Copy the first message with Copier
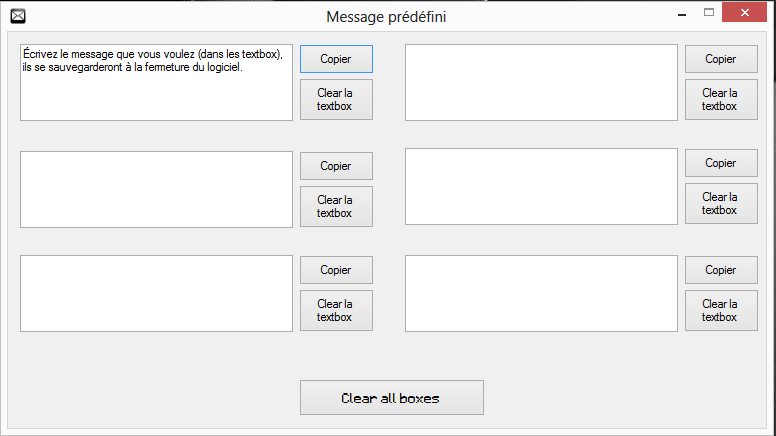 tap(336, 59)
